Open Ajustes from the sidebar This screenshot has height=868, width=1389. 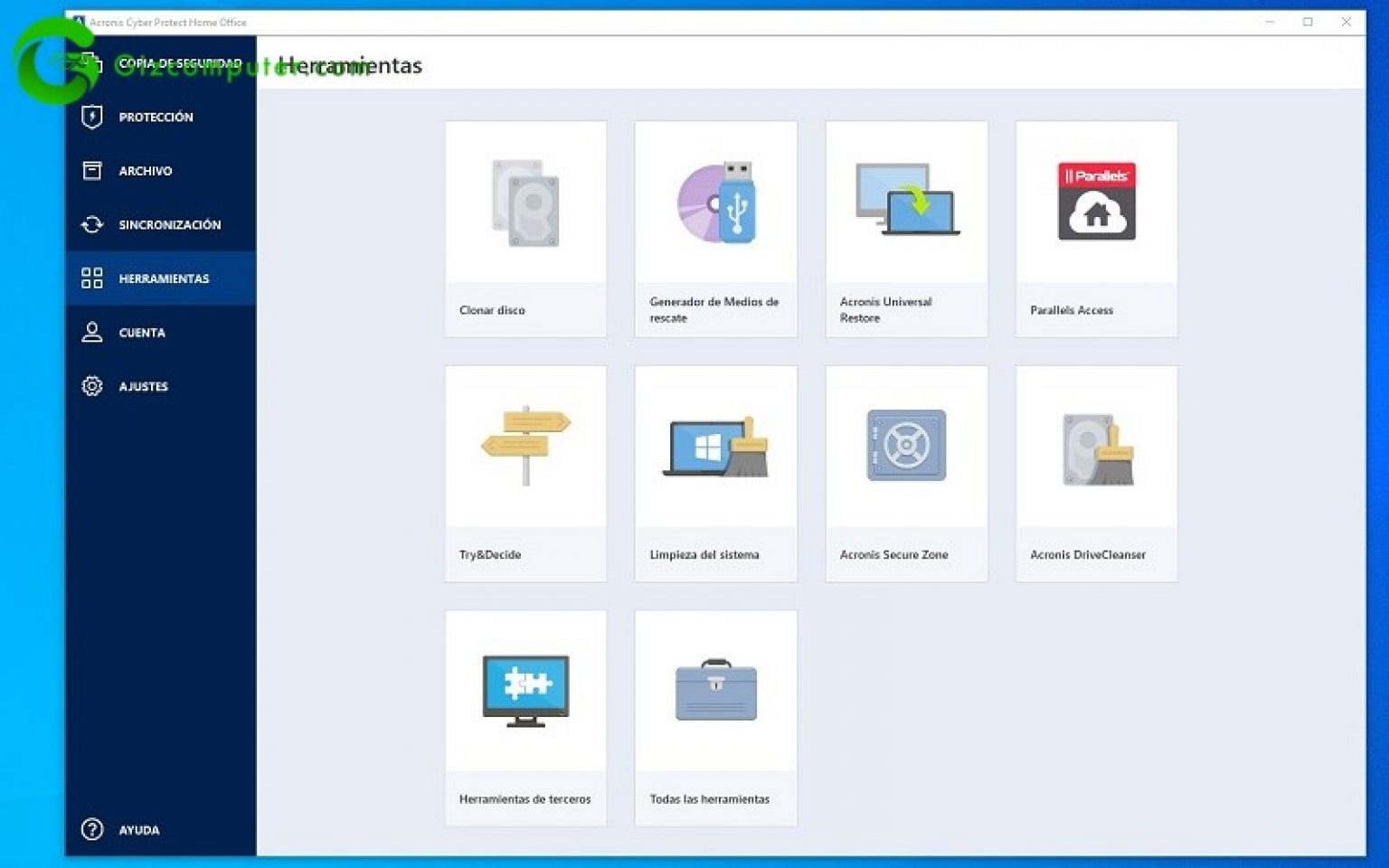point(161,386)
